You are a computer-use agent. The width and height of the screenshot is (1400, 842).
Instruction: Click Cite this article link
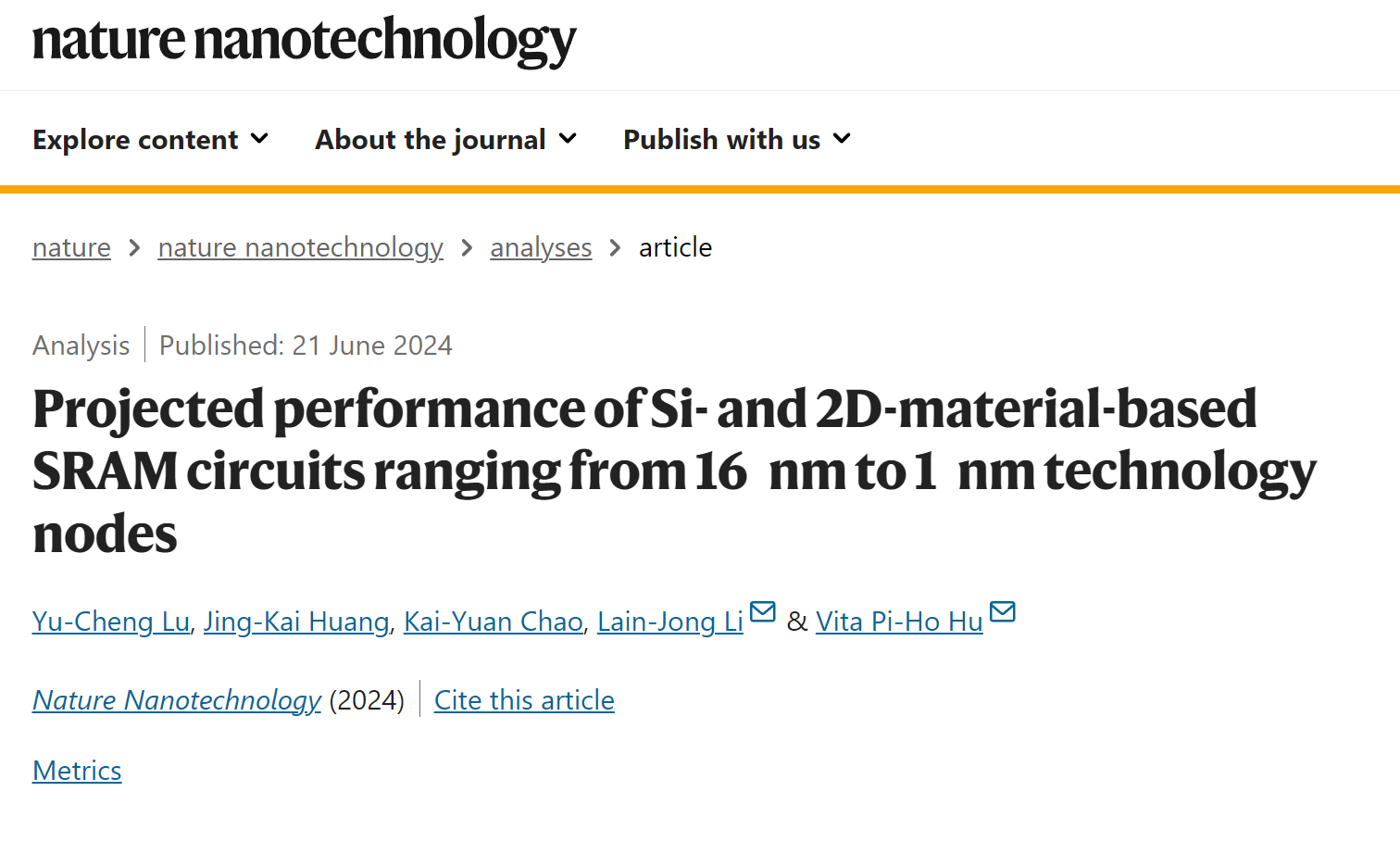524,700
